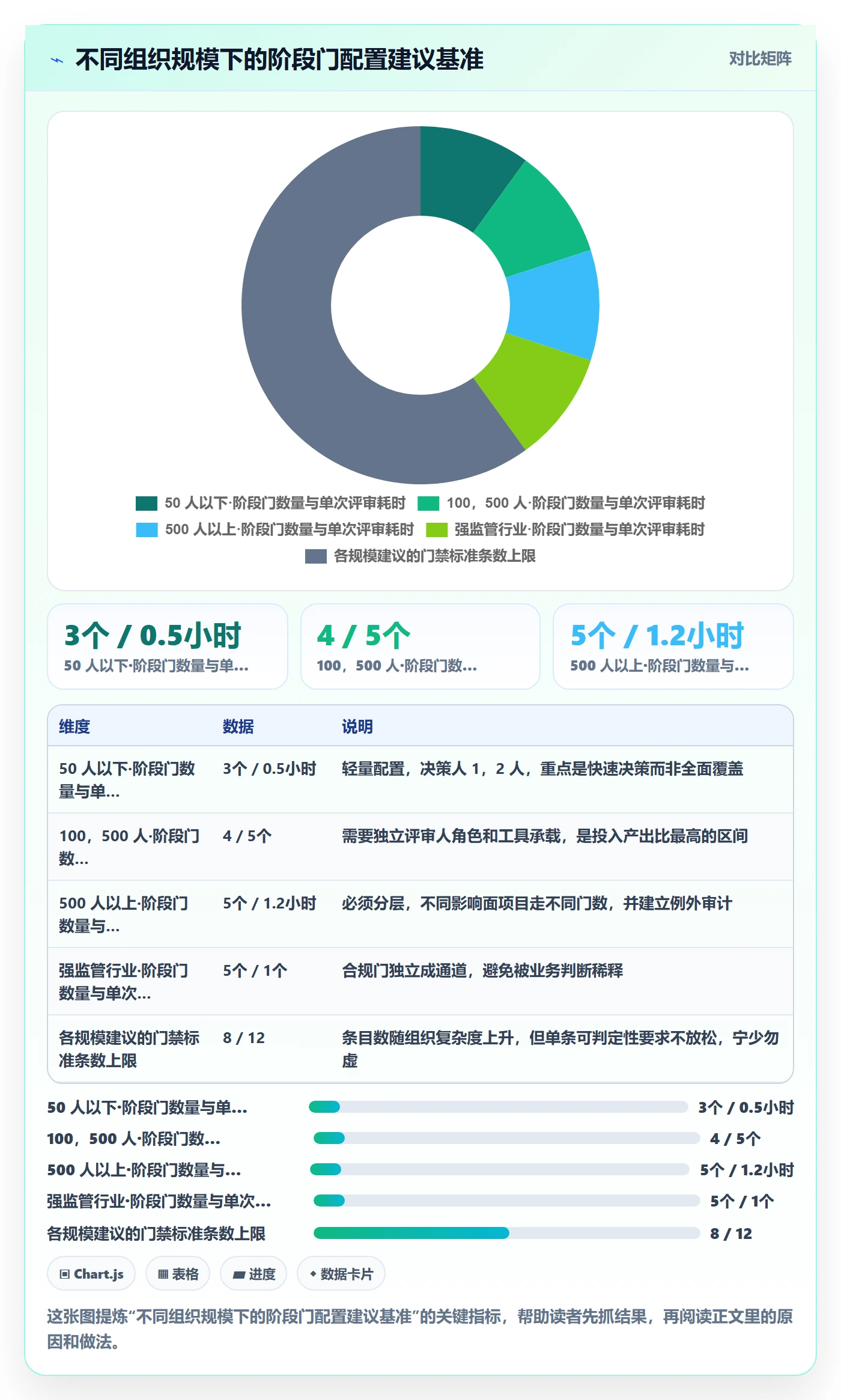Click the grid icon in 表格 chip
Image resolution: width=841 pixels, height=1400 pixels.
(x=163, y=1274)
